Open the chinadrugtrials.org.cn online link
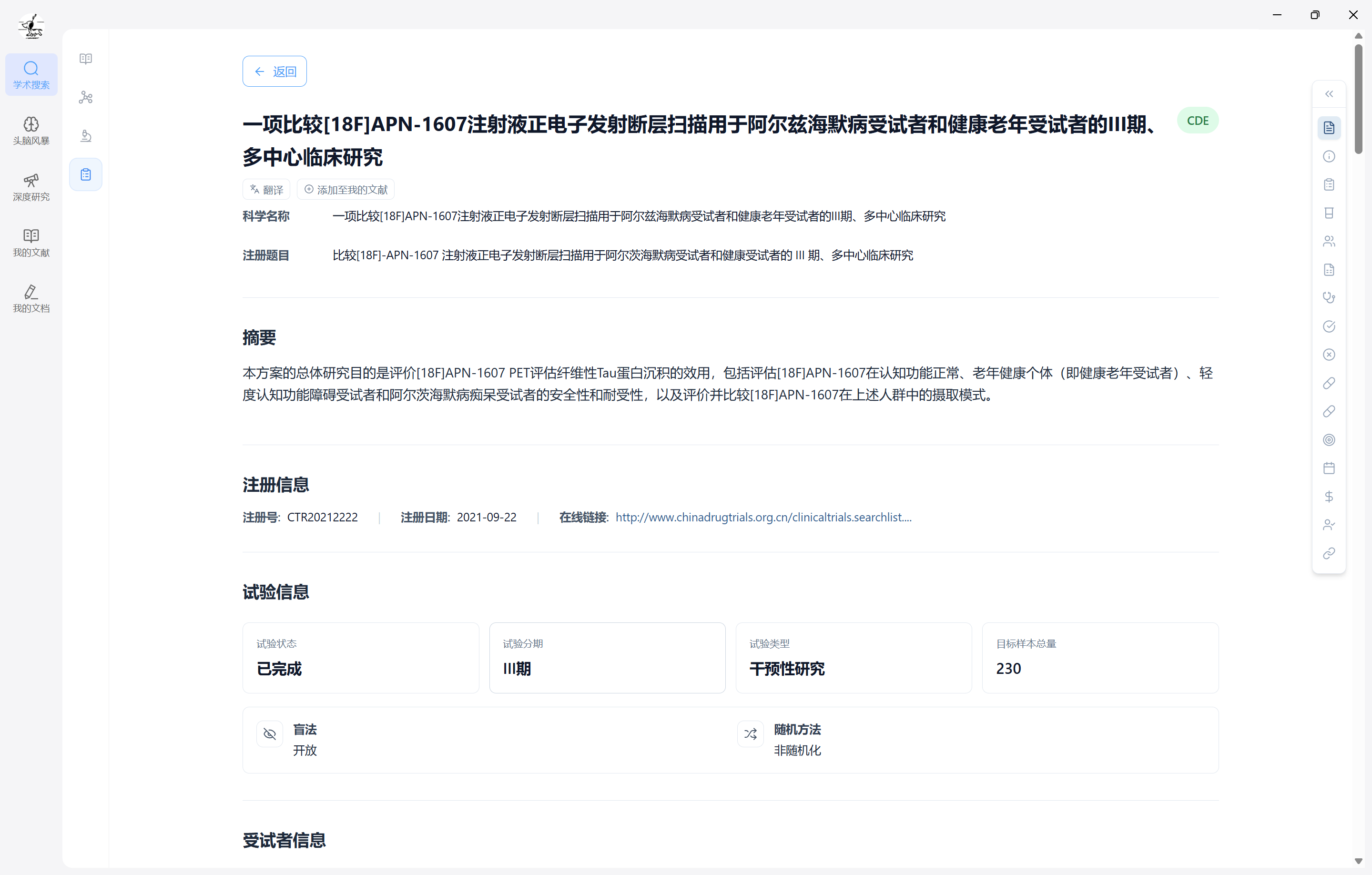 coord(763,517)
